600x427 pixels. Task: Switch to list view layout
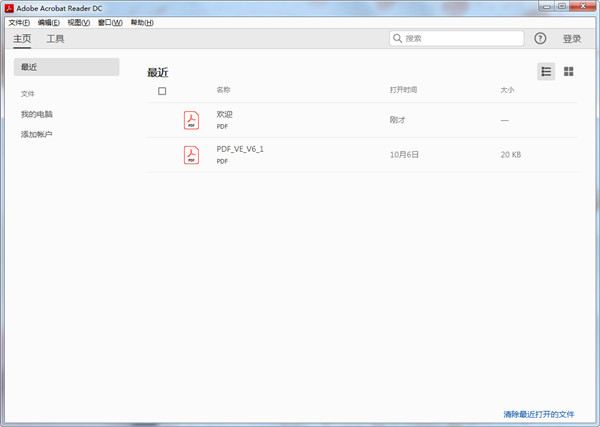coord(546,71)
